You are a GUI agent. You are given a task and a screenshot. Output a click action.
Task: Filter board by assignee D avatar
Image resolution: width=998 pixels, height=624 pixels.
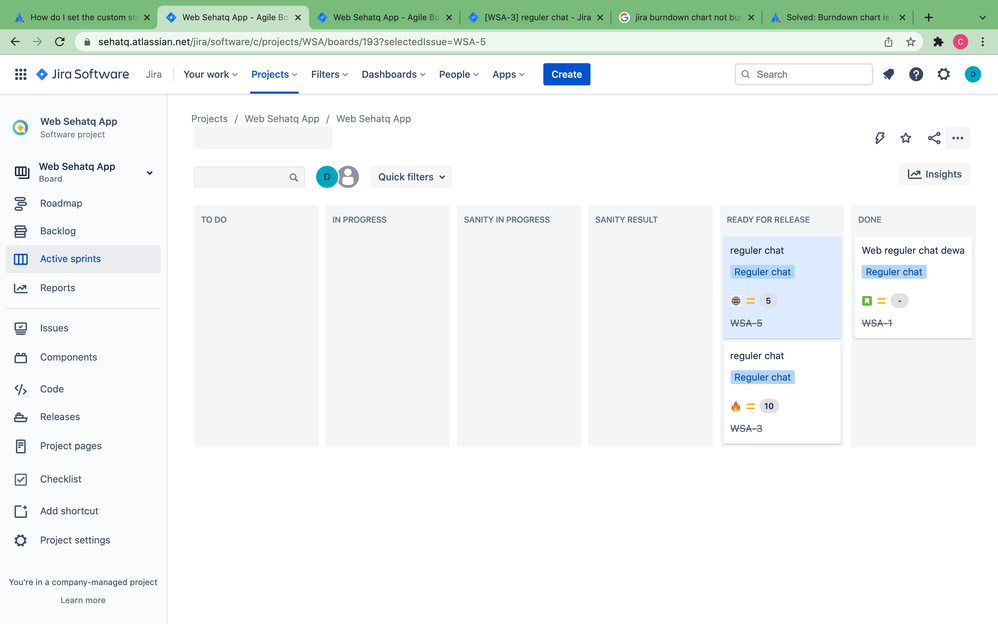click(x=327, y=176)
